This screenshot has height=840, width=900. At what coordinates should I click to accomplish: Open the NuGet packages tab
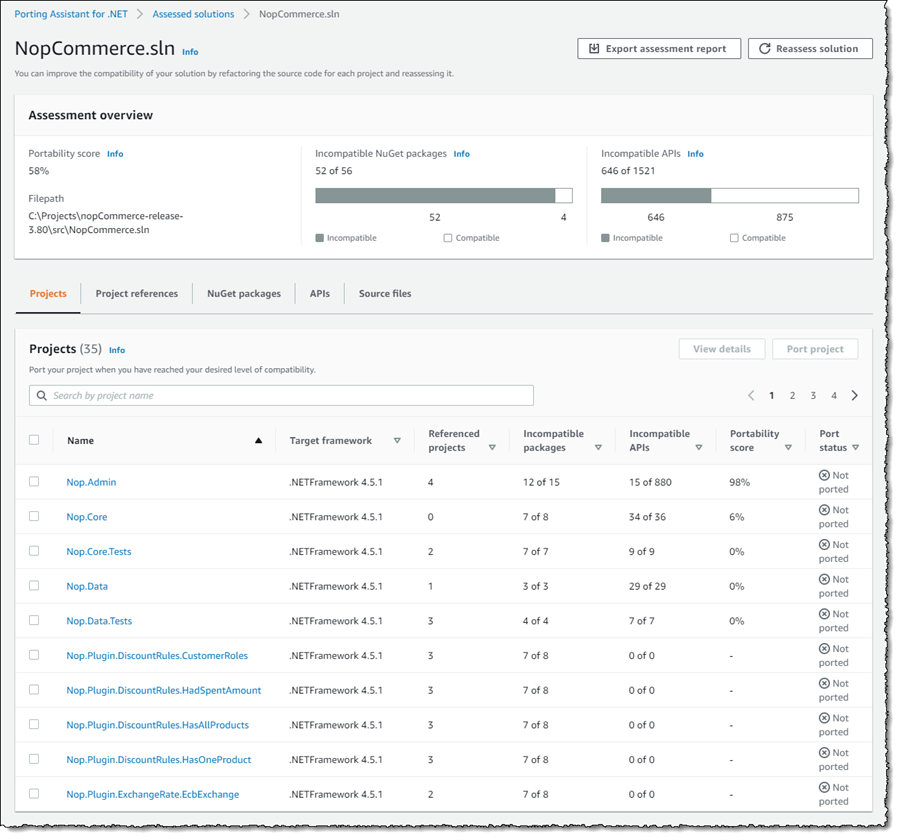tap(244, 293)
